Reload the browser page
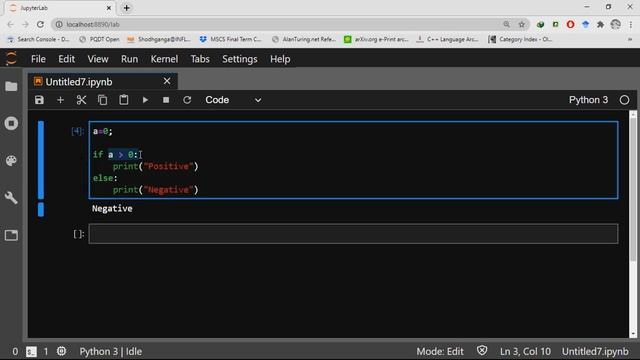This screenshot has width=640, height=360. point(40,24)
